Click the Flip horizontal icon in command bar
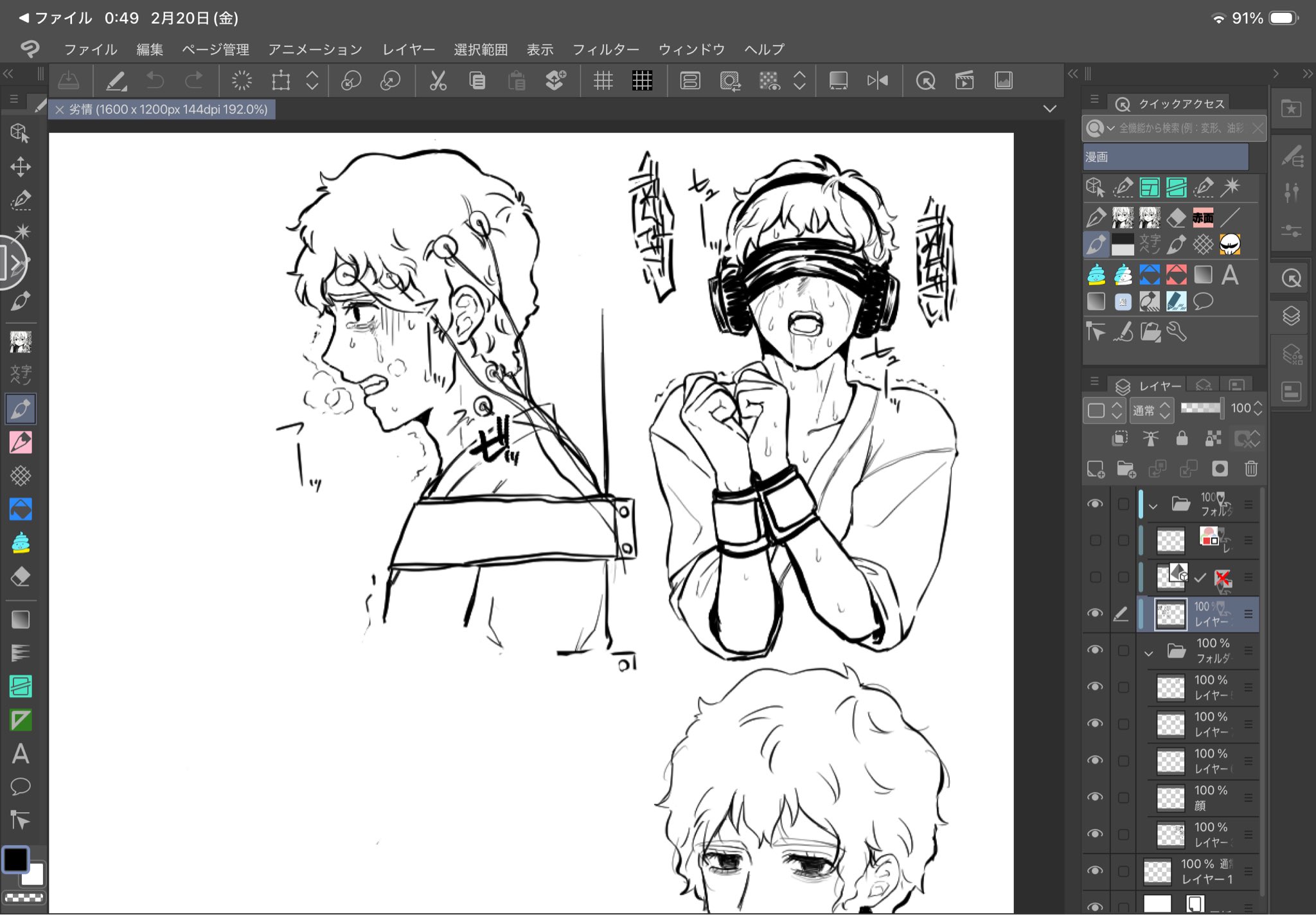 (x=877, y=81)
